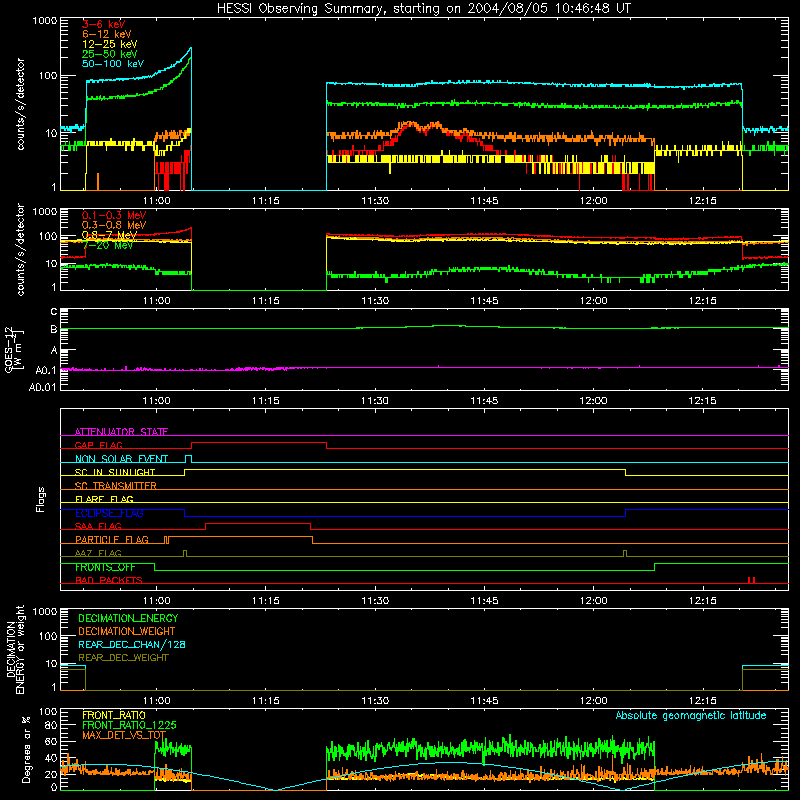
Task: Click the REAR_DEC_CHAN/128 legend label
Action: [132, 645]
